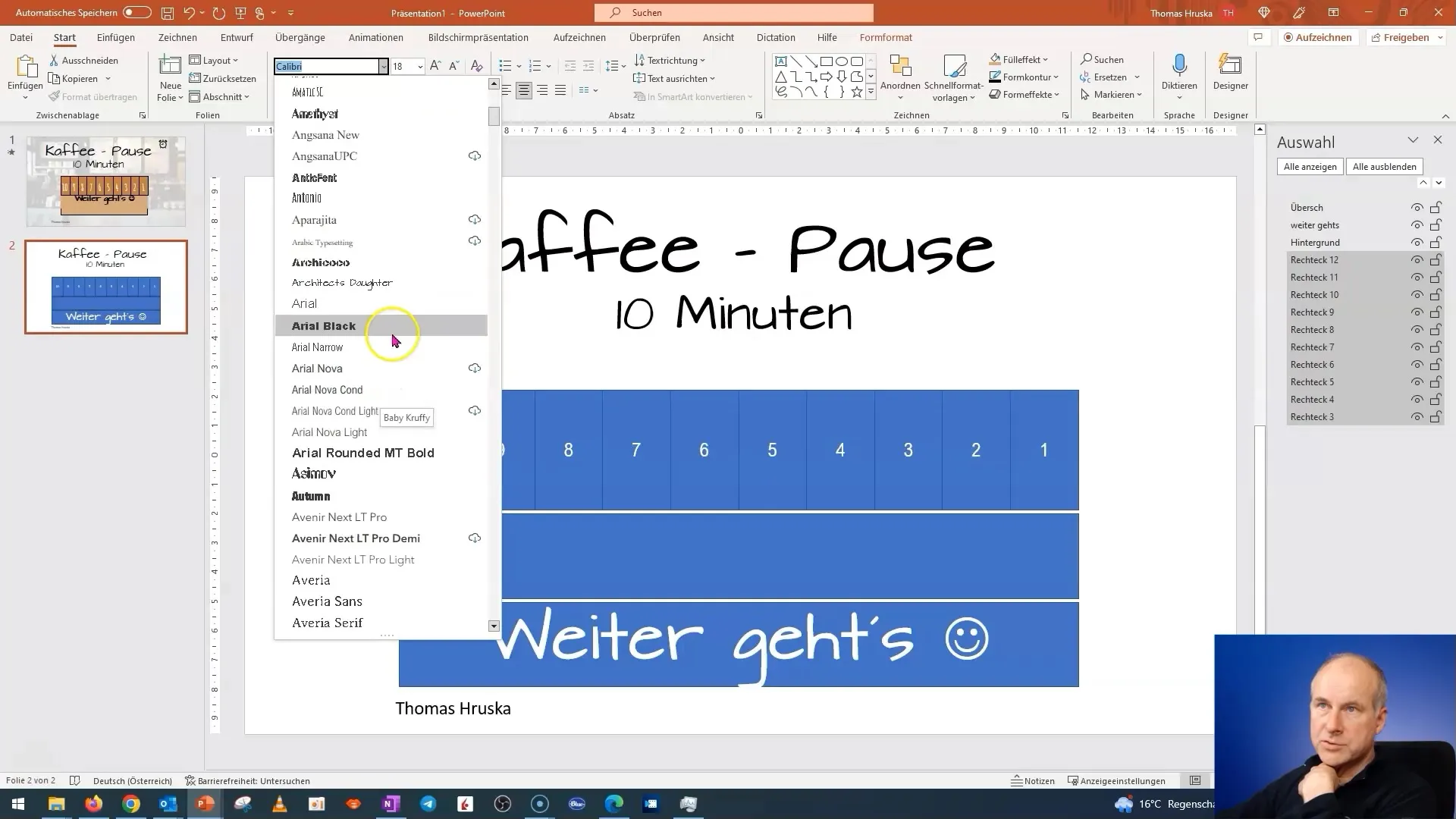Click Alle anzeigen button in Auswahl

tap(1310, 167)
